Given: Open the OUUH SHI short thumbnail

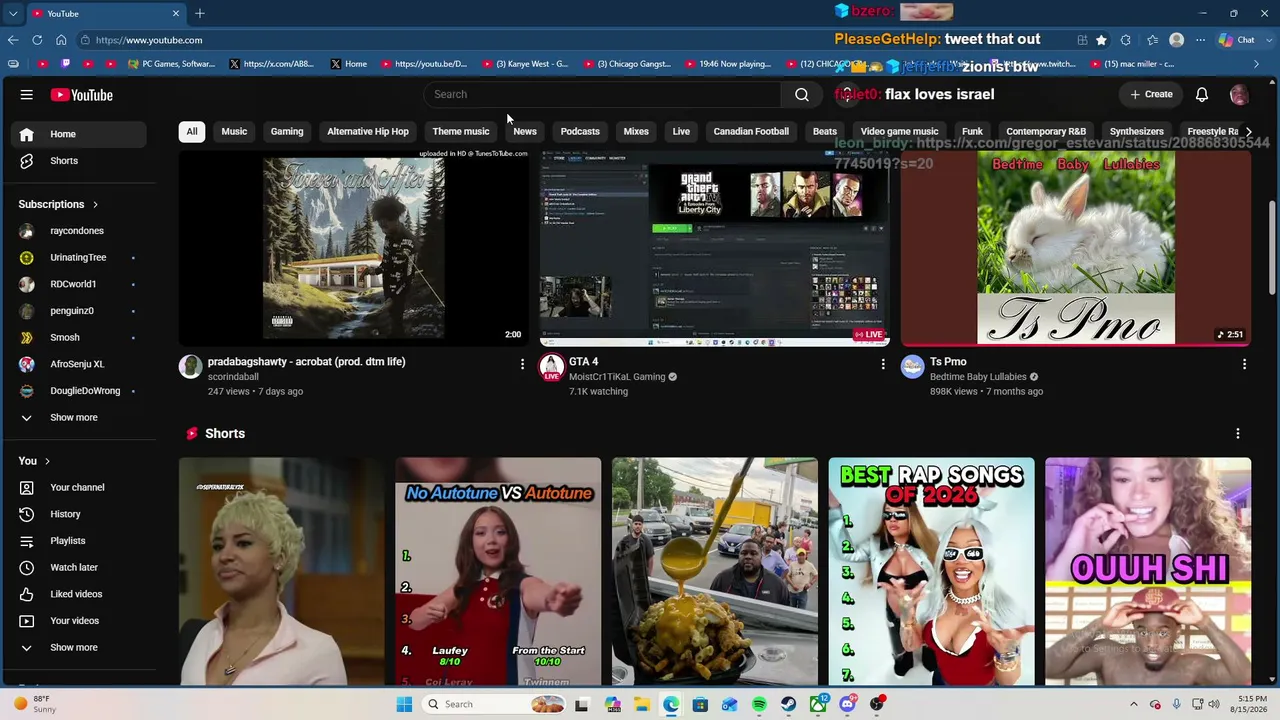Looking at the screenshot, I should point(1148,571).
